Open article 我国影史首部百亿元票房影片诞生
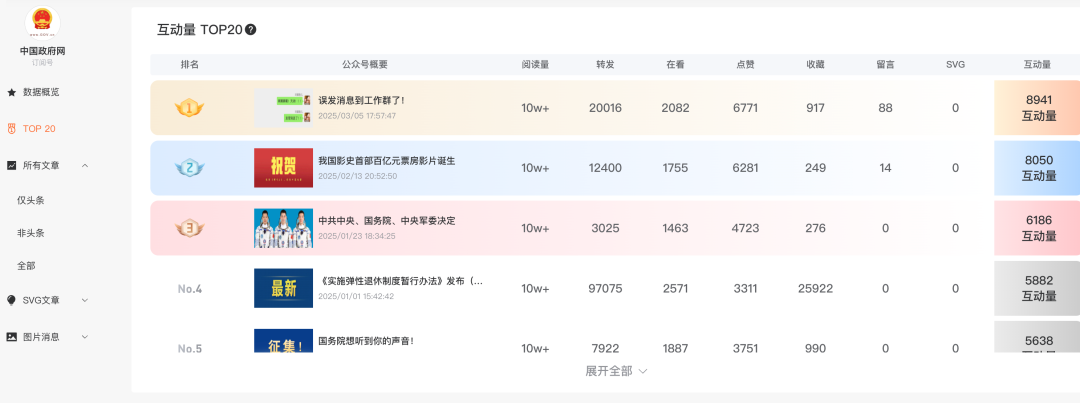This screenshot has height=403, width=1080. (x=386, y=161)
